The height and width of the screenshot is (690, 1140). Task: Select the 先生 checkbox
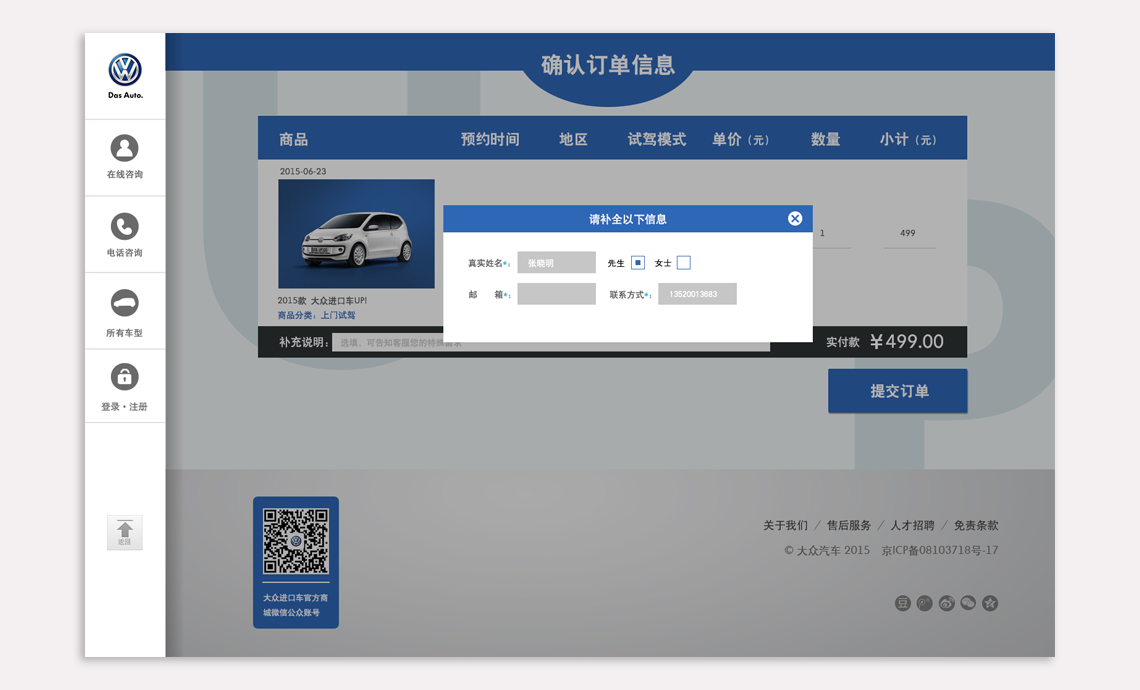pos(638,263)
